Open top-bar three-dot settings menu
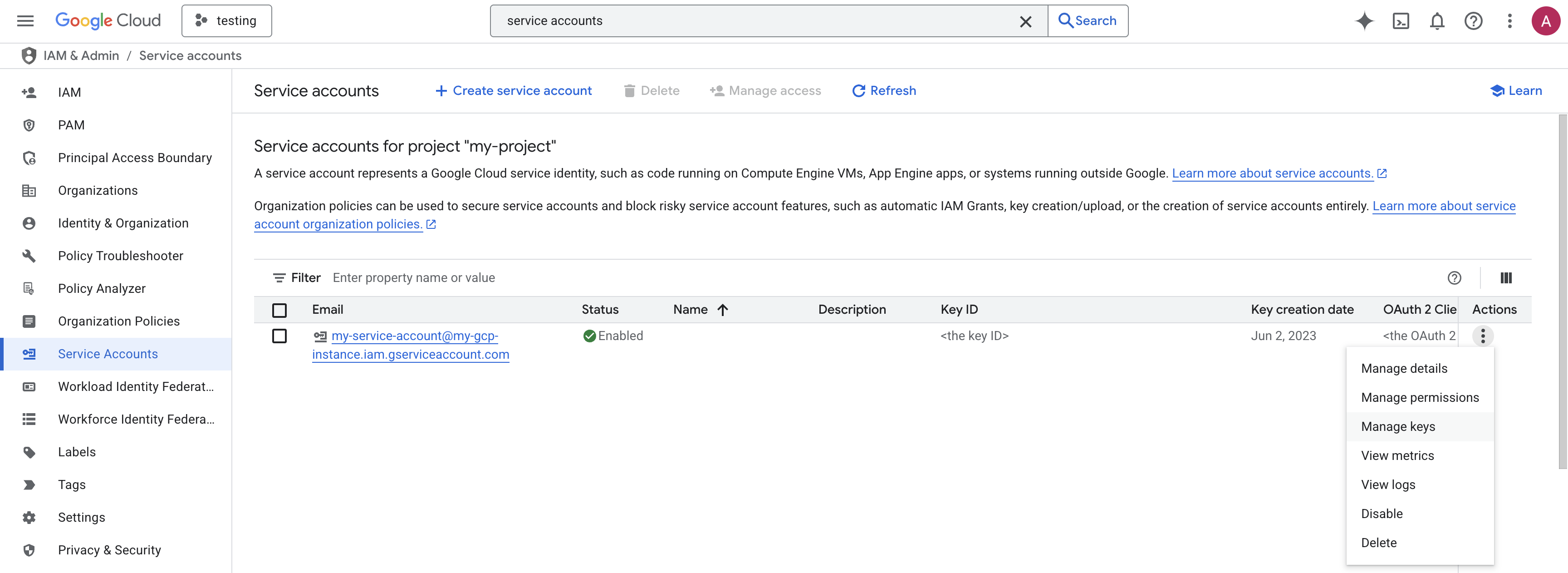 (x=1509, y=21)
